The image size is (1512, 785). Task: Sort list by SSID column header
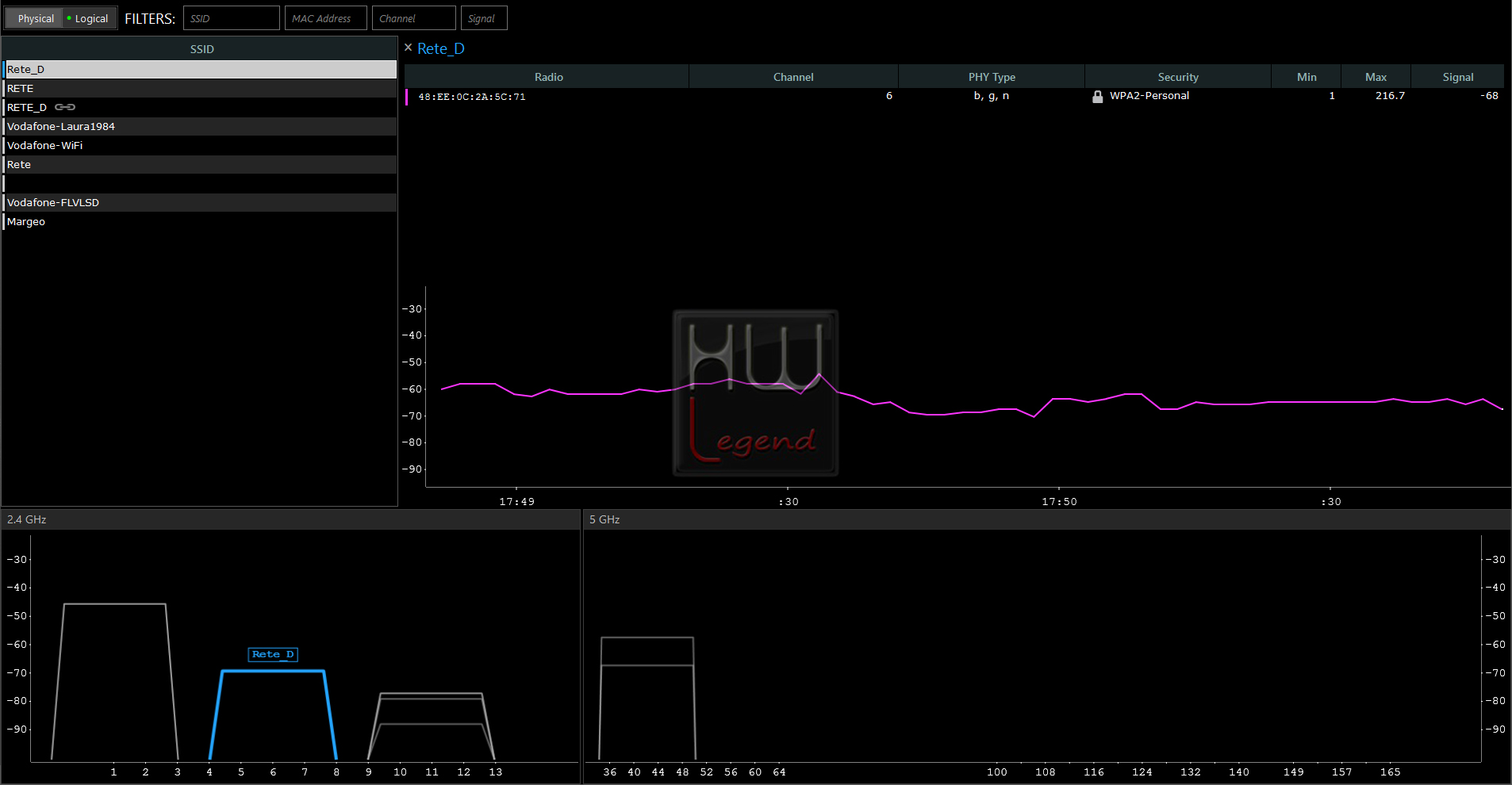pyautogui.click(x=201, y=49)
